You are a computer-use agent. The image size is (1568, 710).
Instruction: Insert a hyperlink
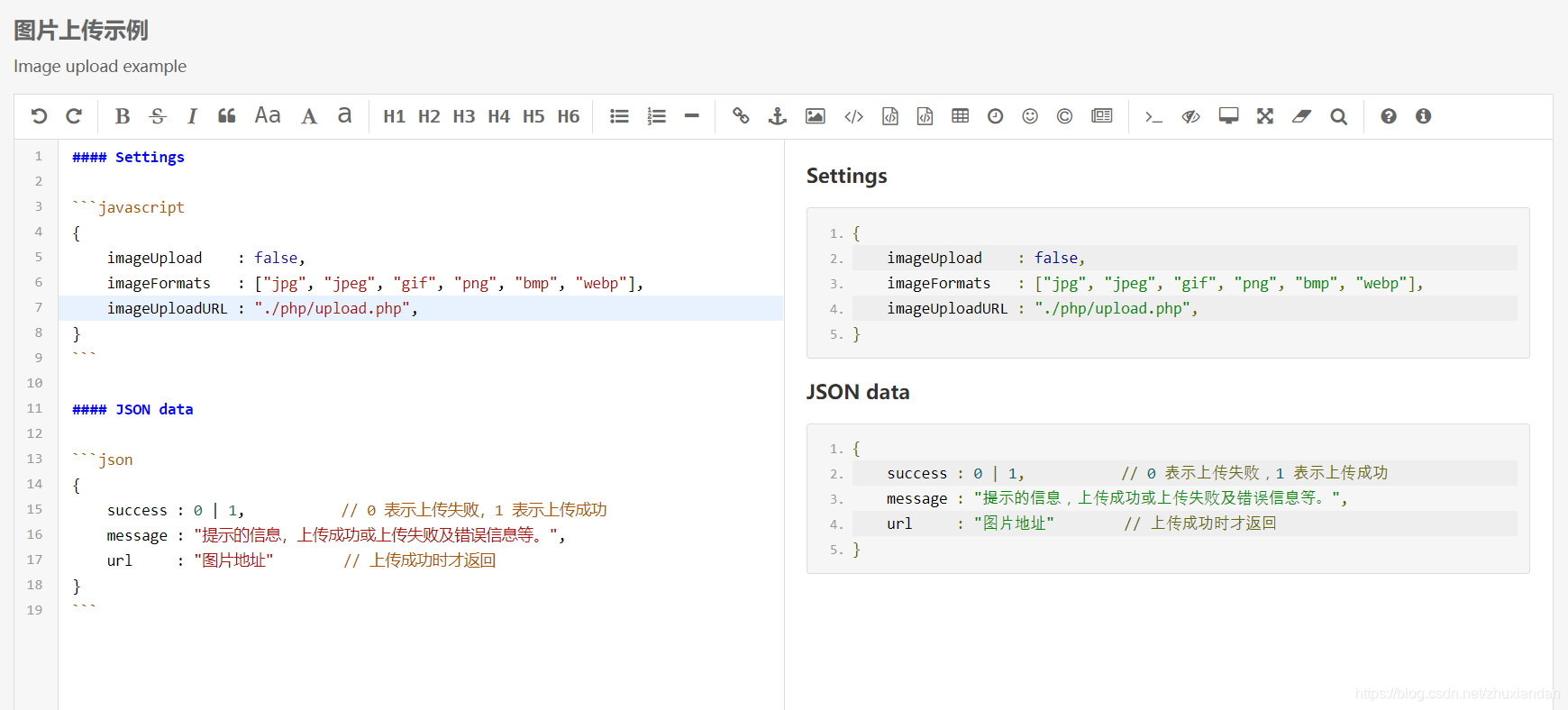point(741,116)
